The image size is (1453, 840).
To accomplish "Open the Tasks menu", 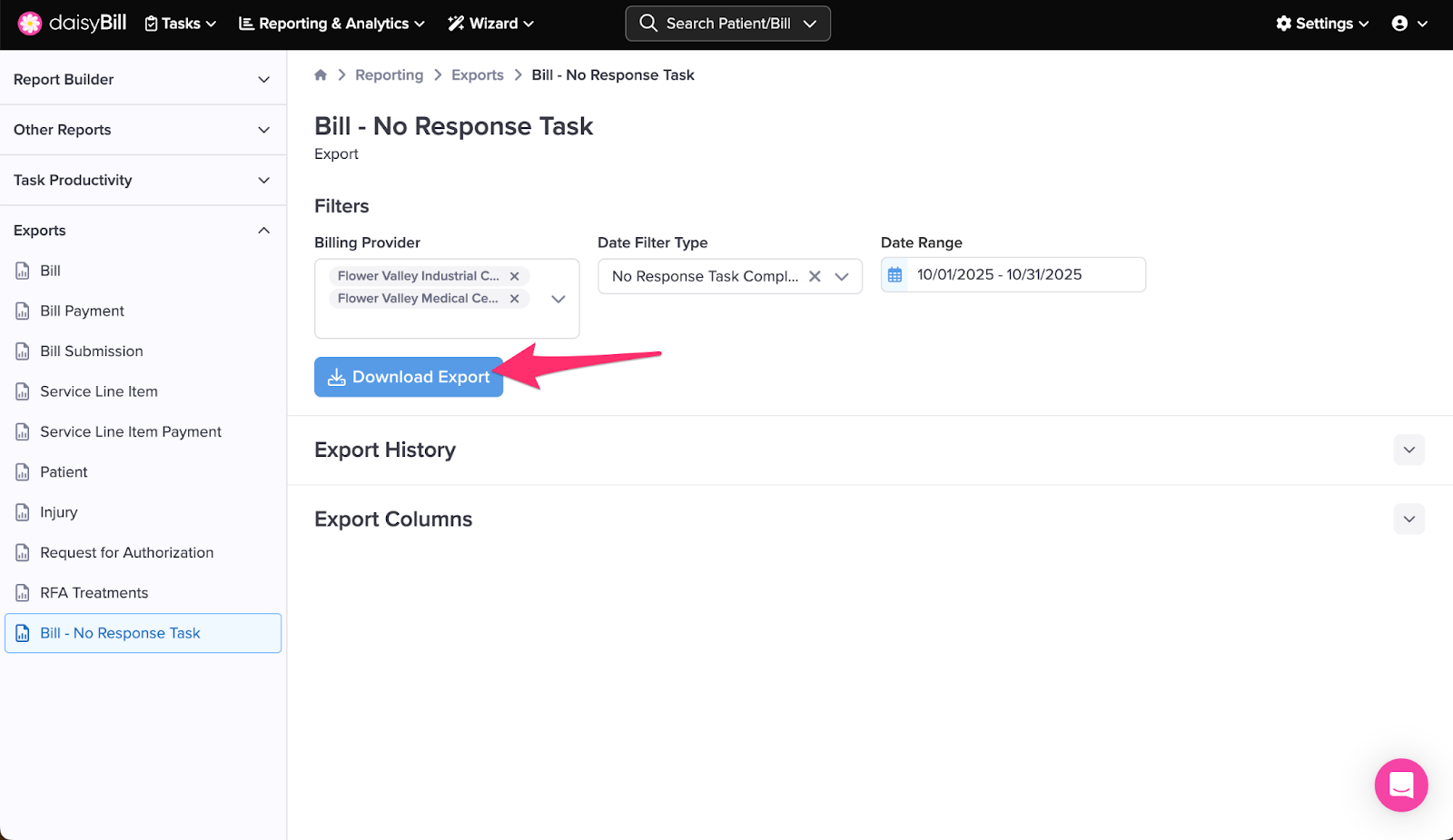I will 181,24.
